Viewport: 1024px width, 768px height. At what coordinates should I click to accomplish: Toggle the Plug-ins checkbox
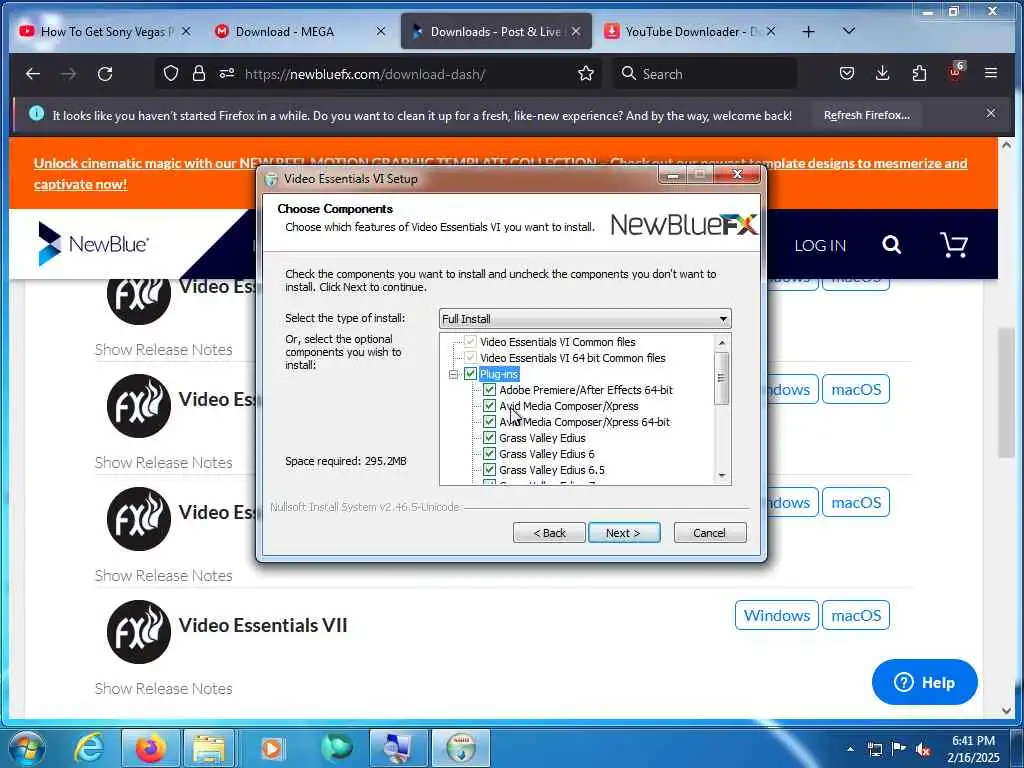(470, 374)
